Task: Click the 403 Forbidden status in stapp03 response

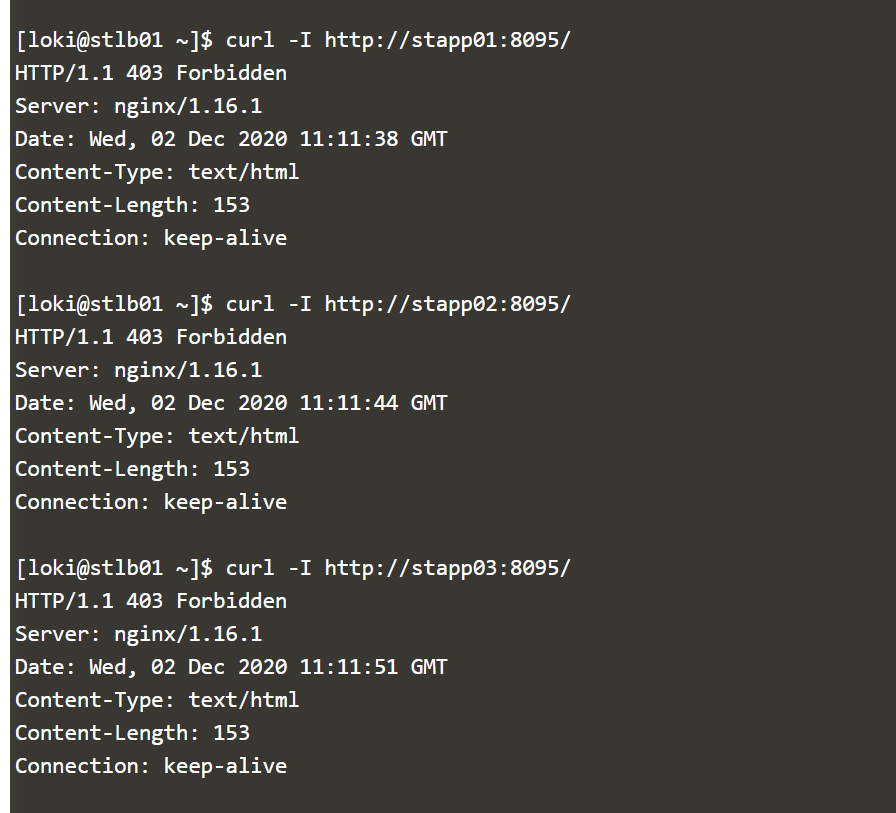Action: 206,601
